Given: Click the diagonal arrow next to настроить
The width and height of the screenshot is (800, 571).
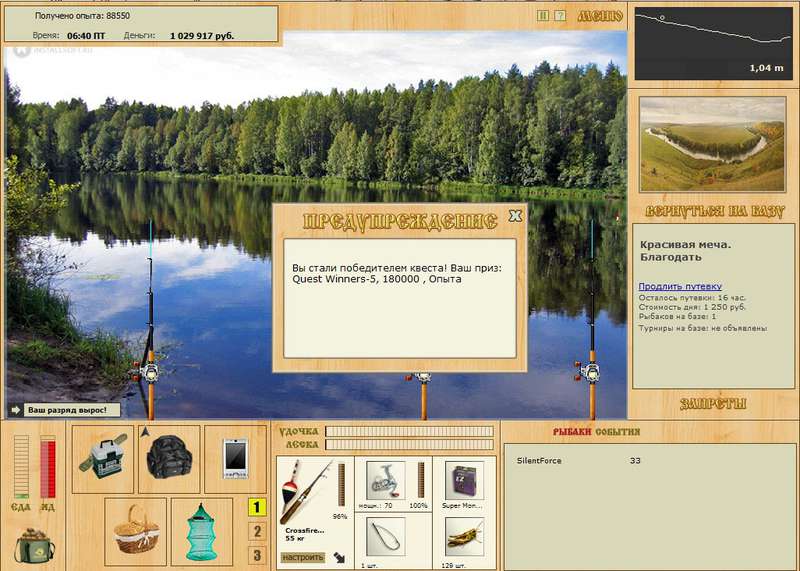Looking at the screenshot, I should click(x=339, y=557).
